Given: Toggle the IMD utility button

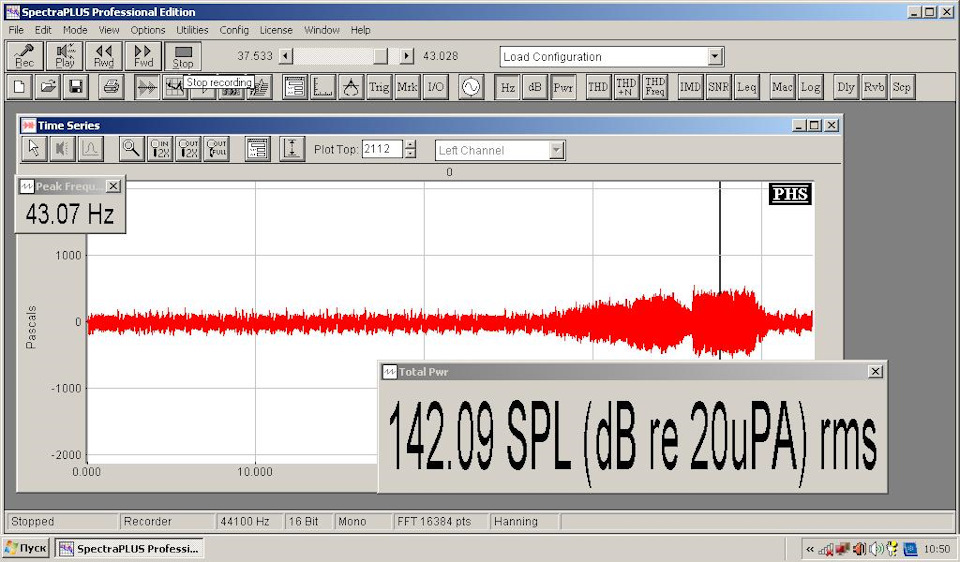Looking at the screenshot, I should point(690,87).
